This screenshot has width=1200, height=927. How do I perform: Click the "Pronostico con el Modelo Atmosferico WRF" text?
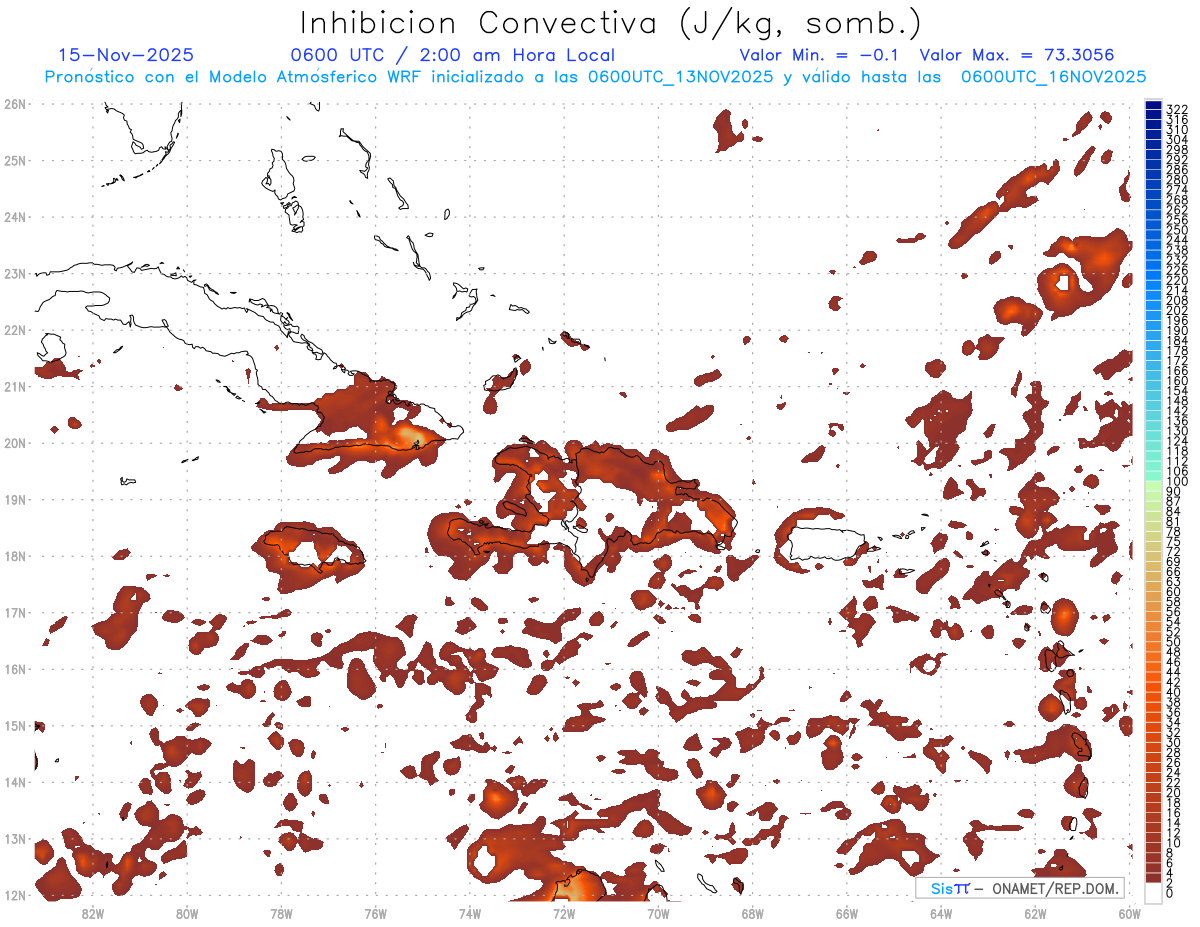point(234,76)
